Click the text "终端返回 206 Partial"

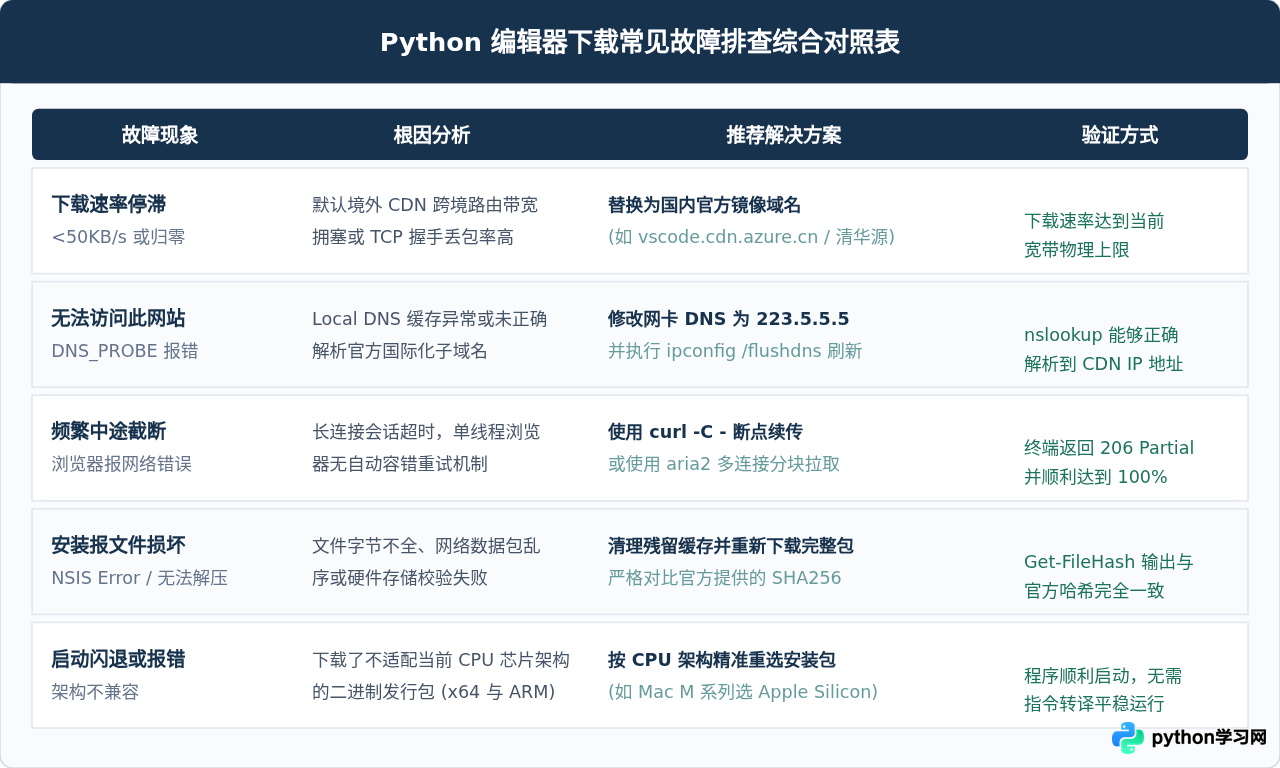[1109, 448]
